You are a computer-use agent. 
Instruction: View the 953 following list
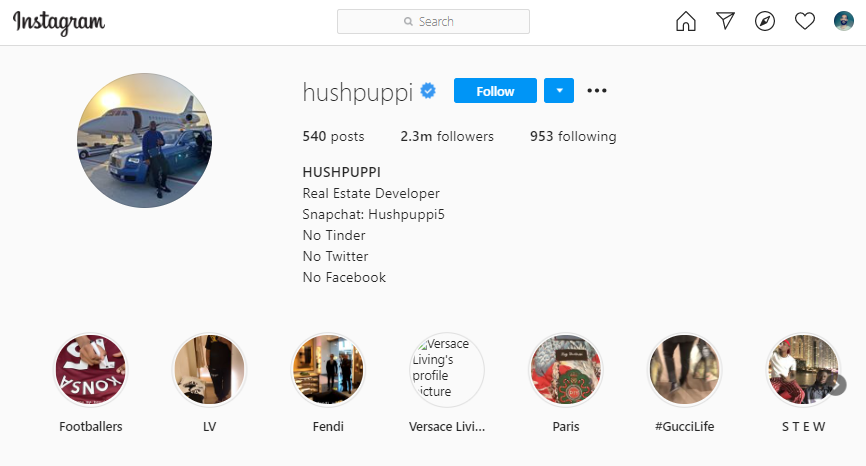point(573,136)
